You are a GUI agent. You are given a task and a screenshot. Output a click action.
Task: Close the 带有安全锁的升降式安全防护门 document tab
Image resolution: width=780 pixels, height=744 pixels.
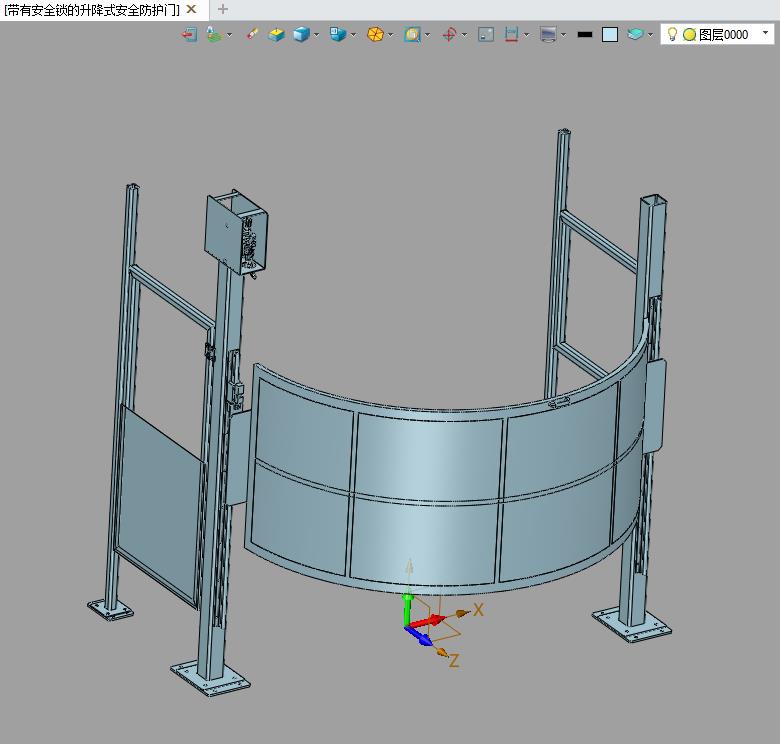[x=191, y=9]
